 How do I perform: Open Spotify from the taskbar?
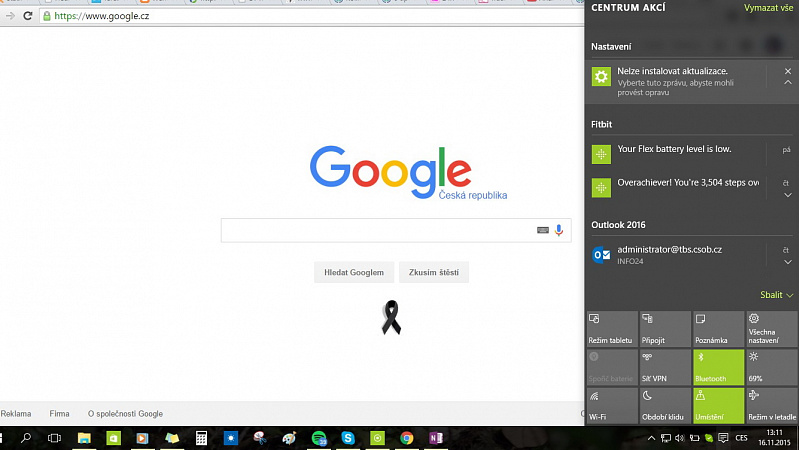(319, 438)
